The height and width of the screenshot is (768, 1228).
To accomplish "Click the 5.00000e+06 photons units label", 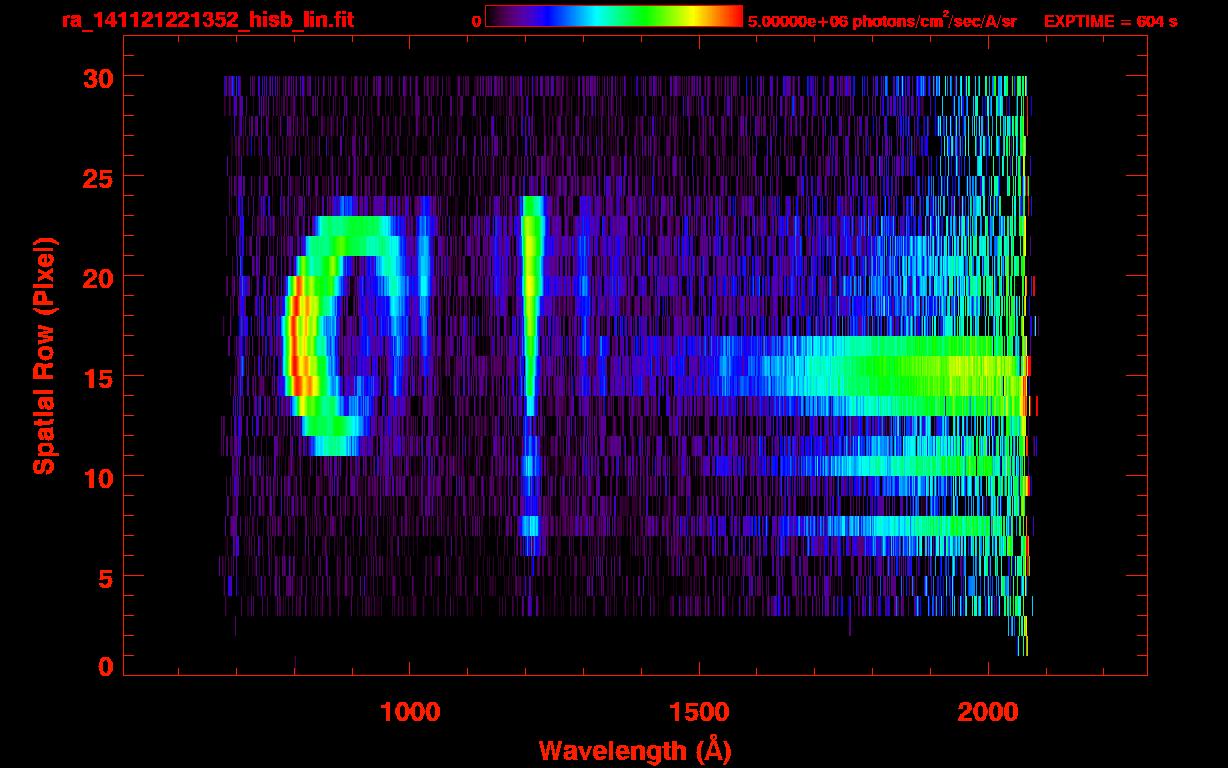I will point(882,21).
